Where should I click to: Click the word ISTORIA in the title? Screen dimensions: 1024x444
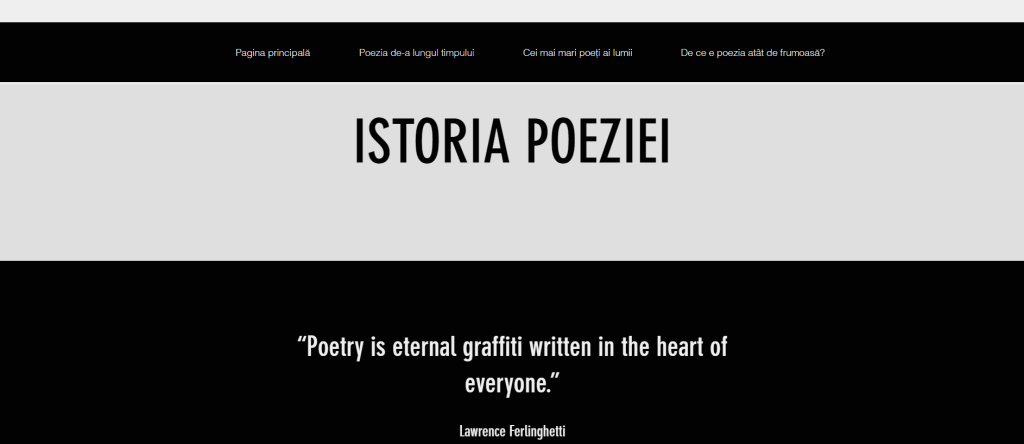421,142
